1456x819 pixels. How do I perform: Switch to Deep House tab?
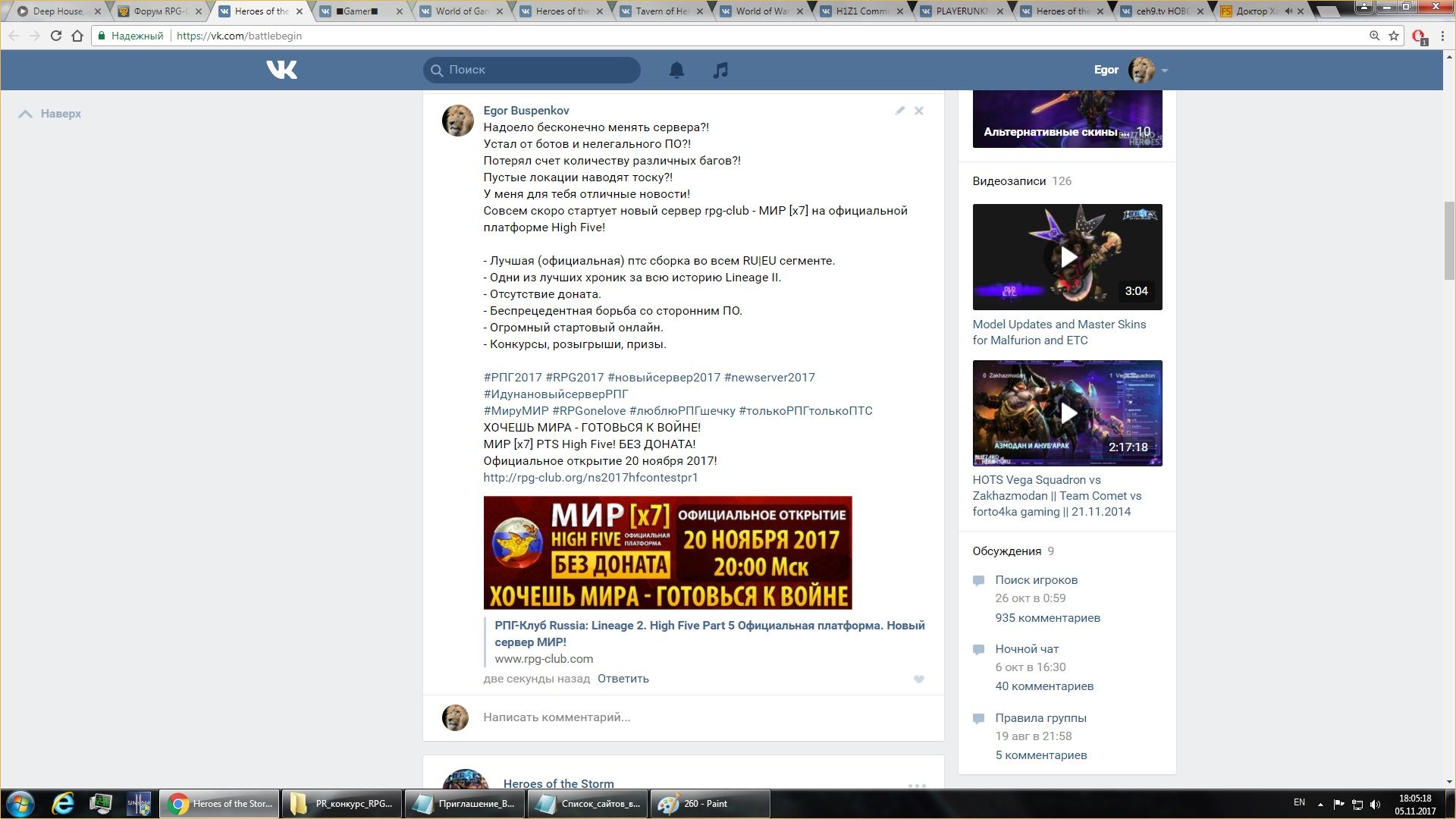(x=59, y=11)
